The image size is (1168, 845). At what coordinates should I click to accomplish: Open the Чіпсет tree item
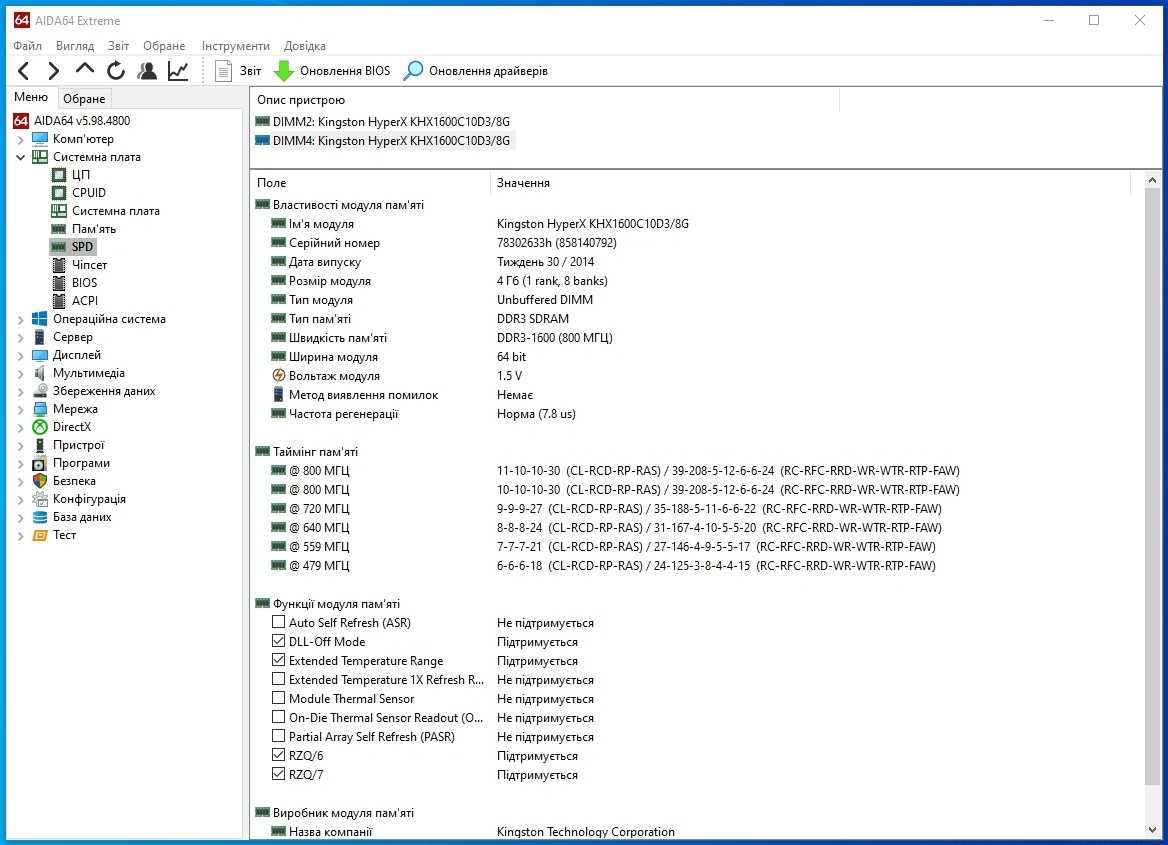[89, 265]
